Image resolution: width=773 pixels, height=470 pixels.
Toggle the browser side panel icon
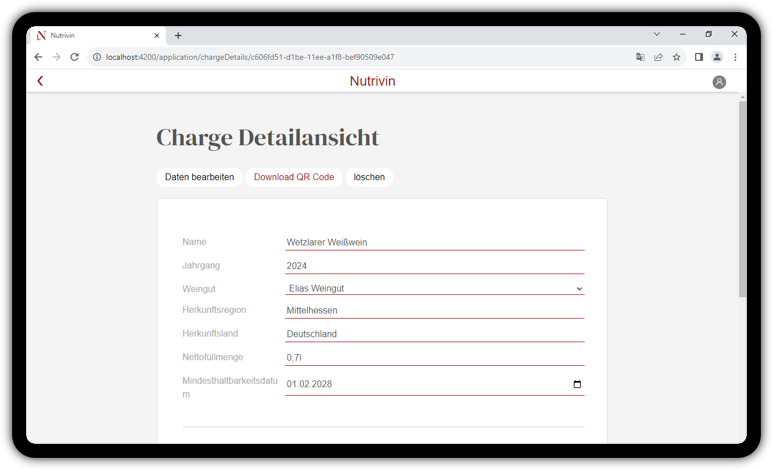pos(698,57)
